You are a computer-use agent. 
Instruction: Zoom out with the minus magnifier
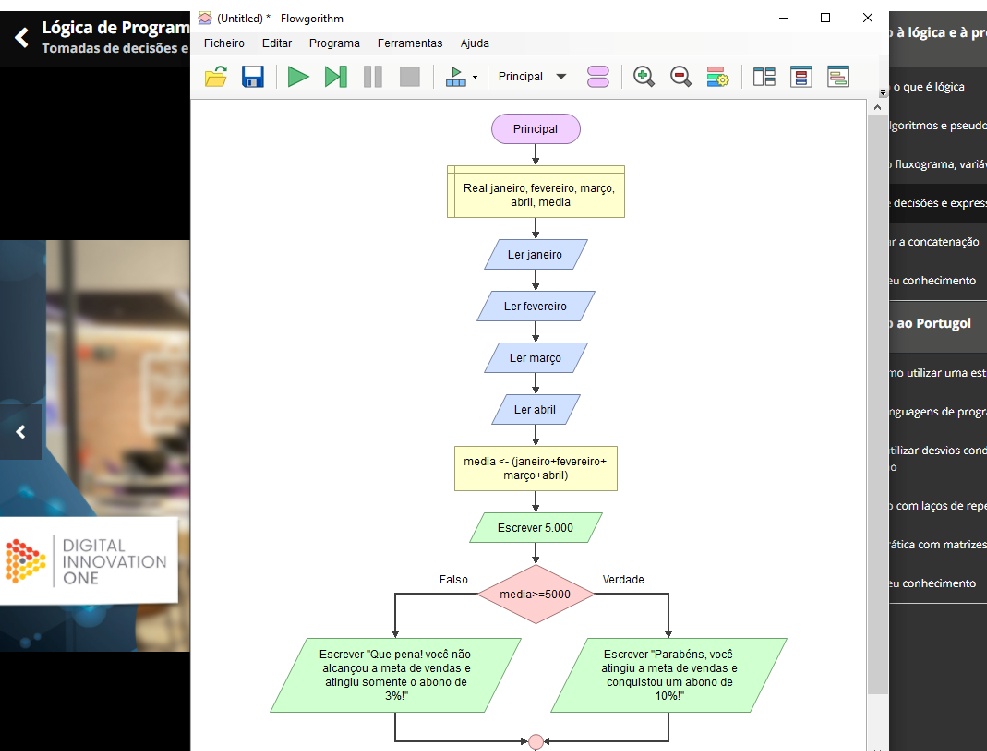[680, 77]
